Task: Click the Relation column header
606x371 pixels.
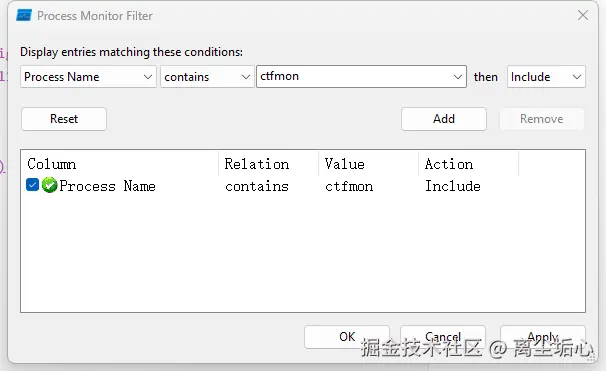Action: click(269, 164)
